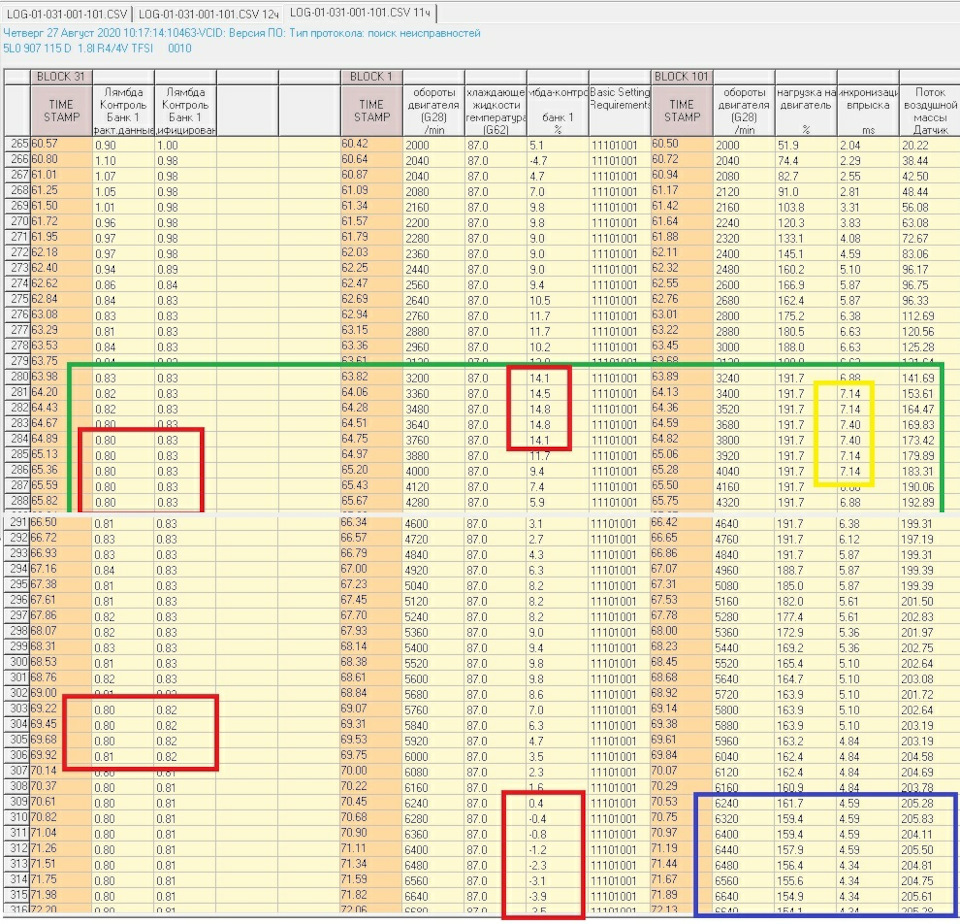The height and width of the screenshot is (924, 960).
Task: Open the LOG-01-031-001-101.CSV 12ч tab
Action: tap(208, 14)
